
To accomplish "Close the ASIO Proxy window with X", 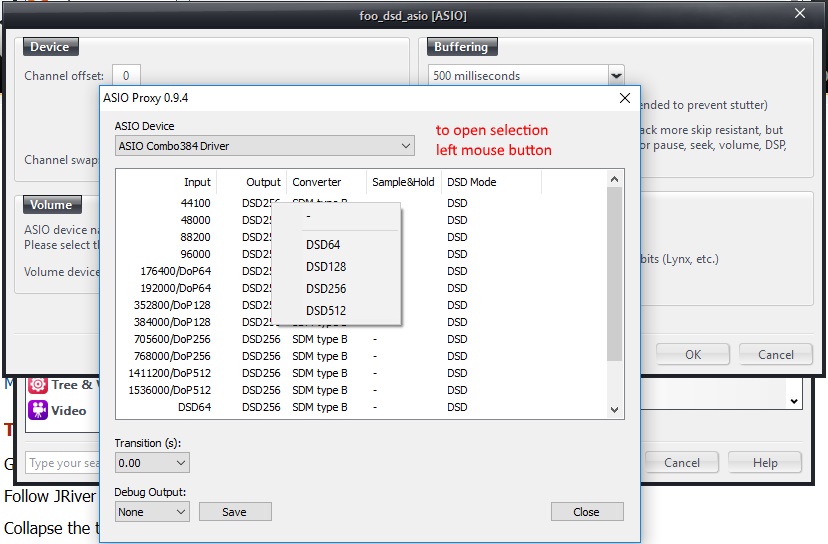I will pos(625,98).
